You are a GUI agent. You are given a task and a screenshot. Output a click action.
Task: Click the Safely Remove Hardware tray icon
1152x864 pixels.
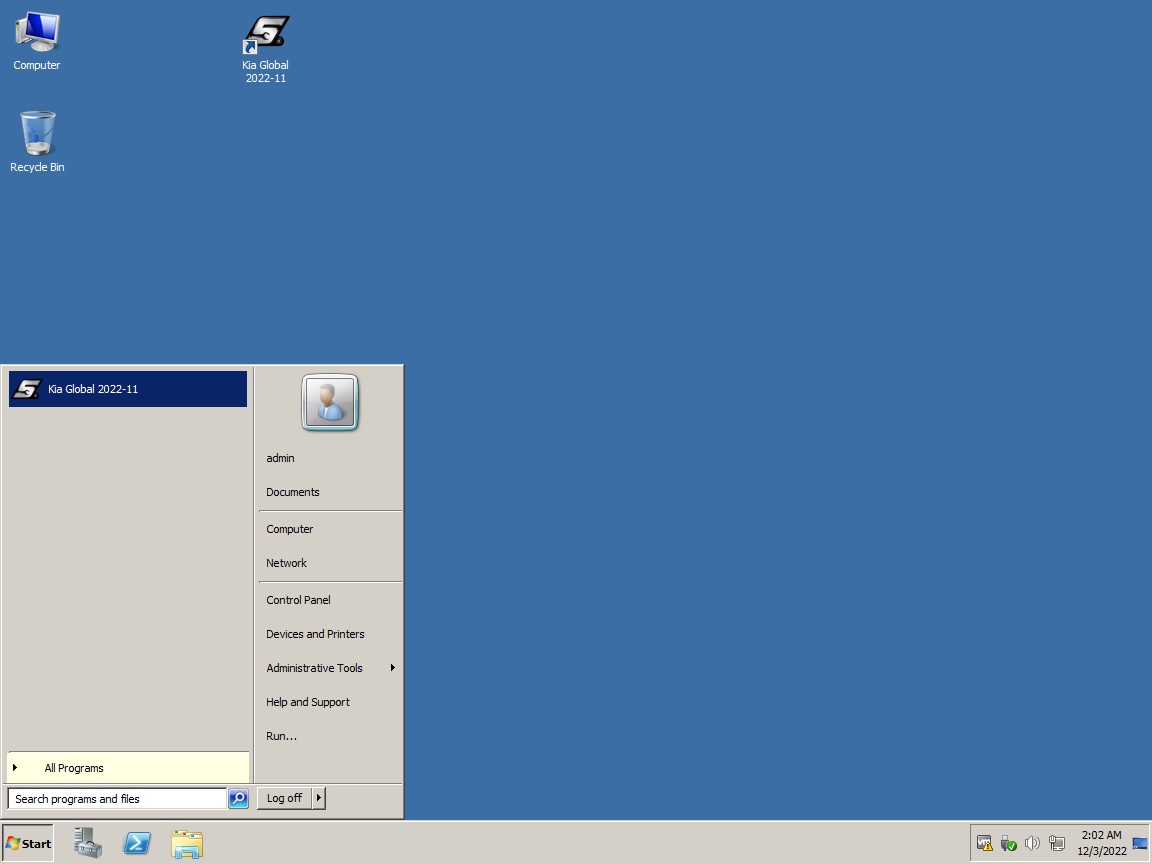tap(1009, 843)
